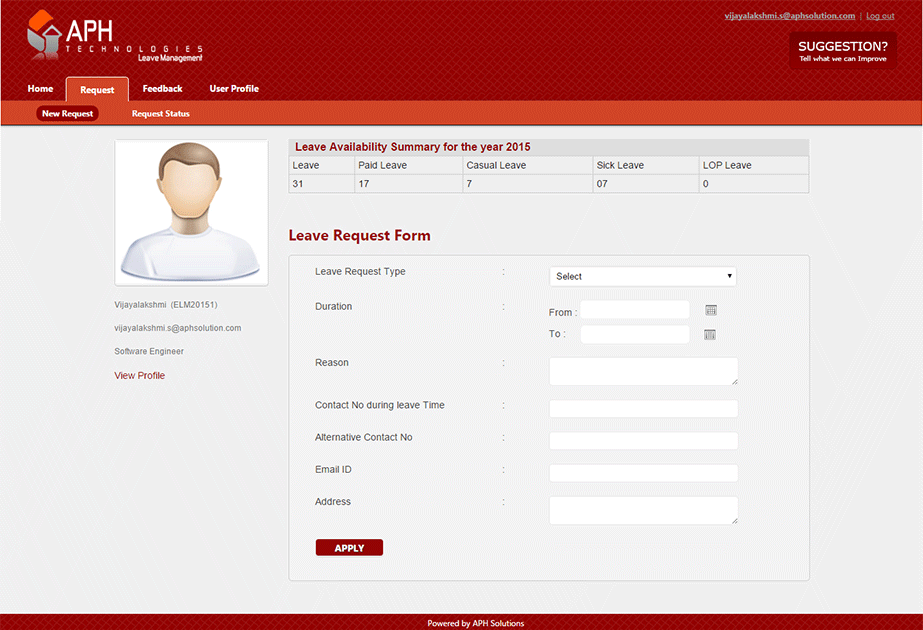Open the User Profile tab
The image size is (923, 630).
click(234, 89)
